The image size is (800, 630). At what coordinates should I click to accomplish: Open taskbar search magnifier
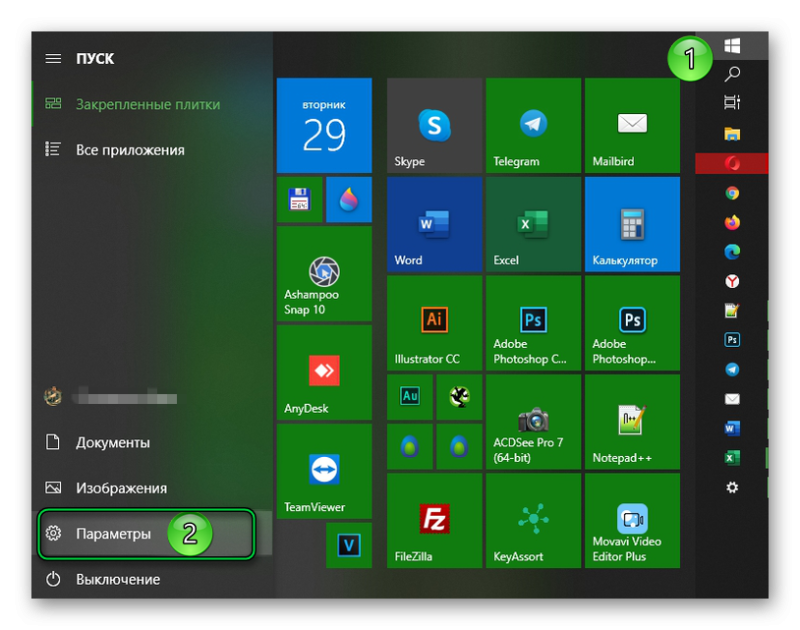coord(732,74)
